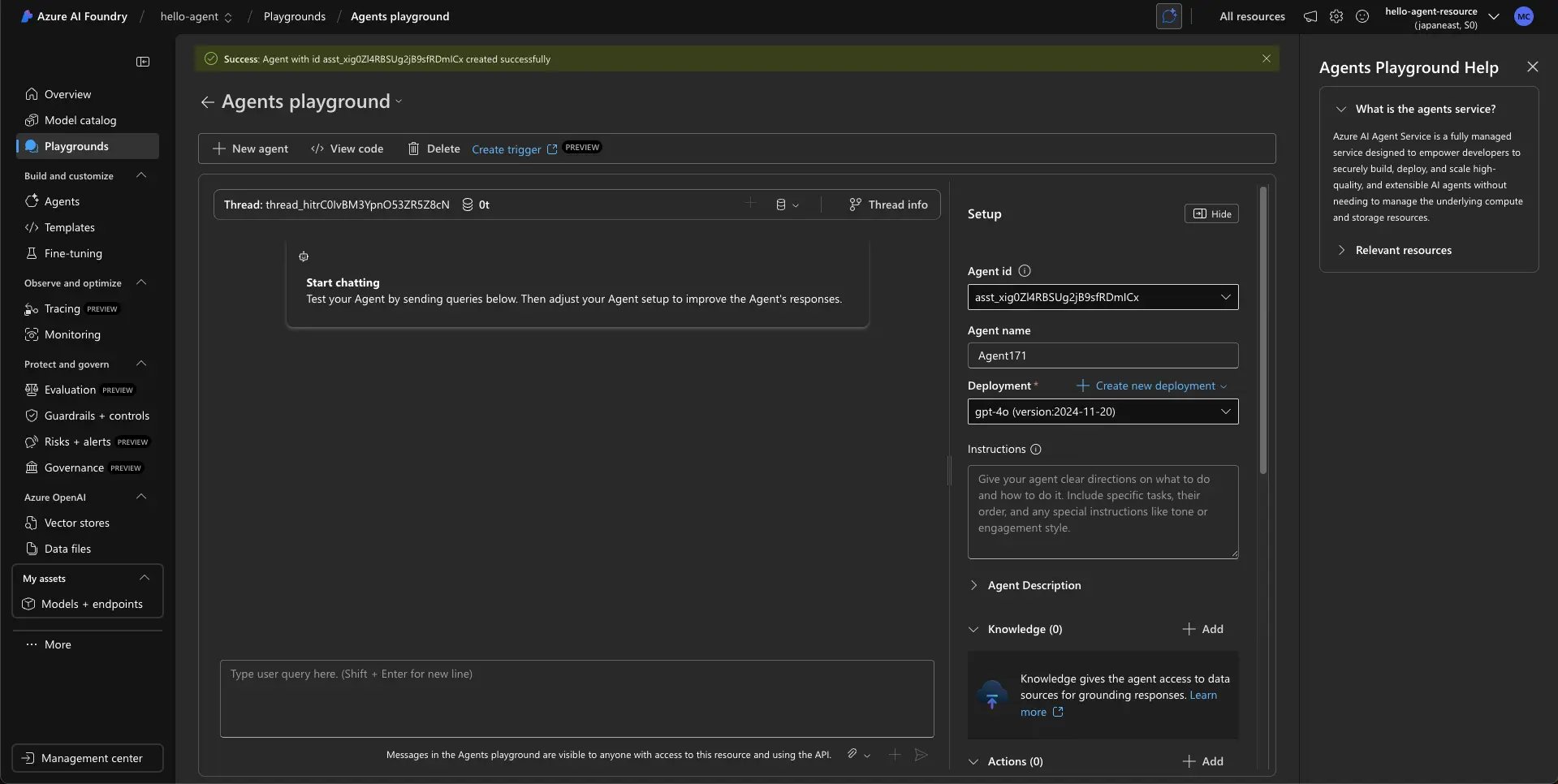Screen dimensions: 1558x784
Task: Click the user query text box
Action: (x=576, y=699)
